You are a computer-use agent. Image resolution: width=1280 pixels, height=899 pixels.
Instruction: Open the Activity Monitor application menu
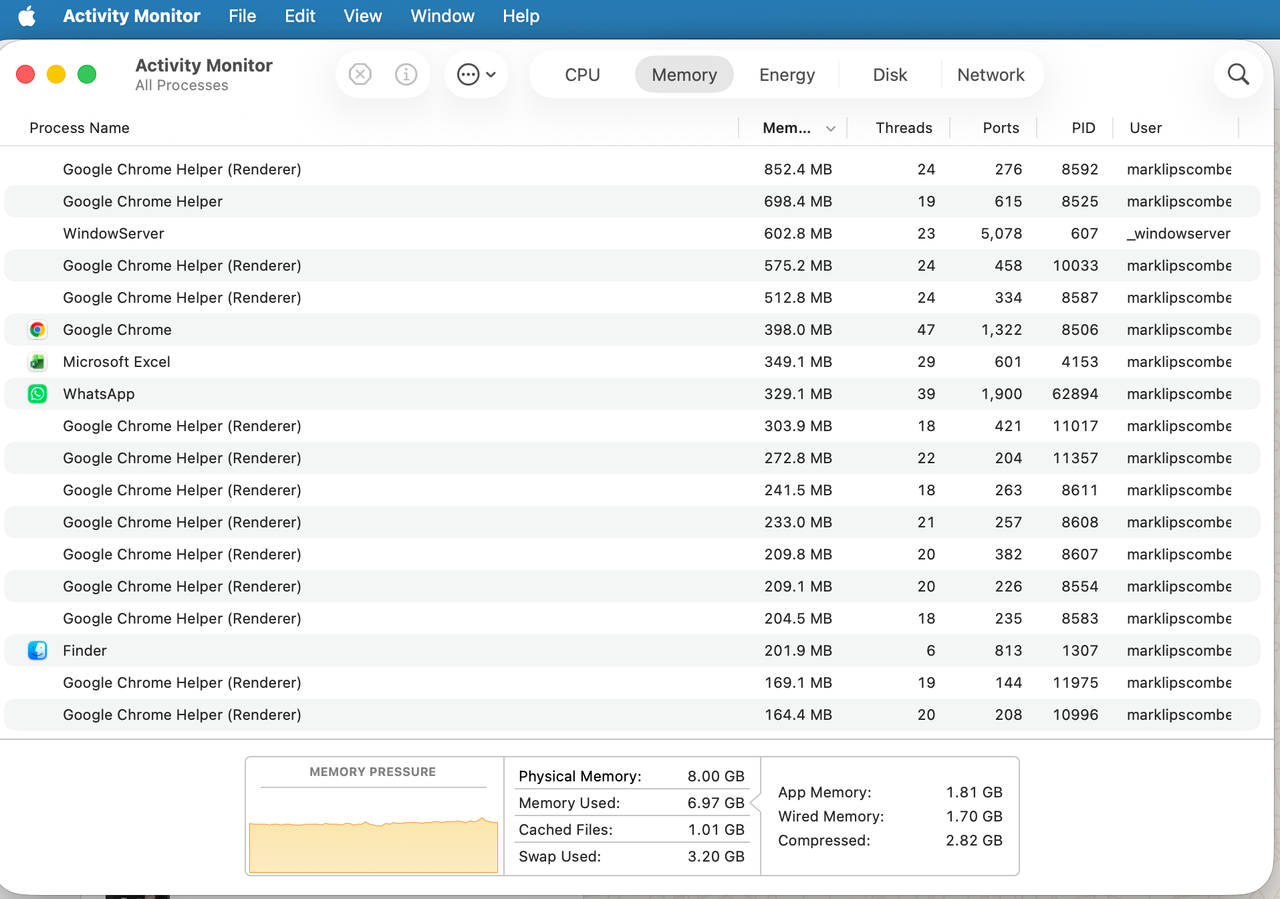tap(132, 16)
